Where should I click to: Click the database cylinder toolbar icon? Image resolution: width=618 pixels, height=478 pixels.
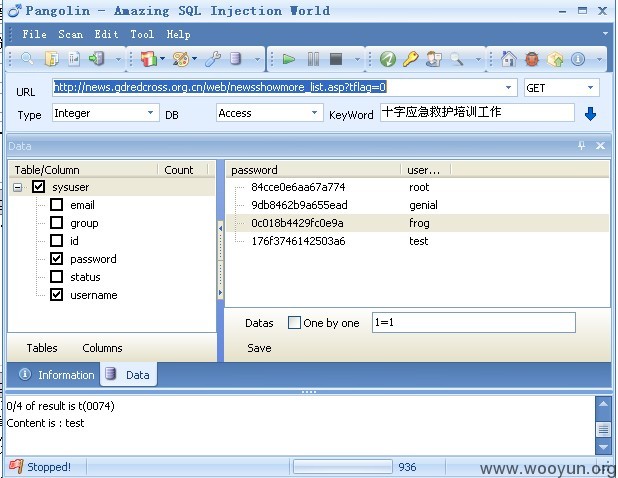point(235,59)
